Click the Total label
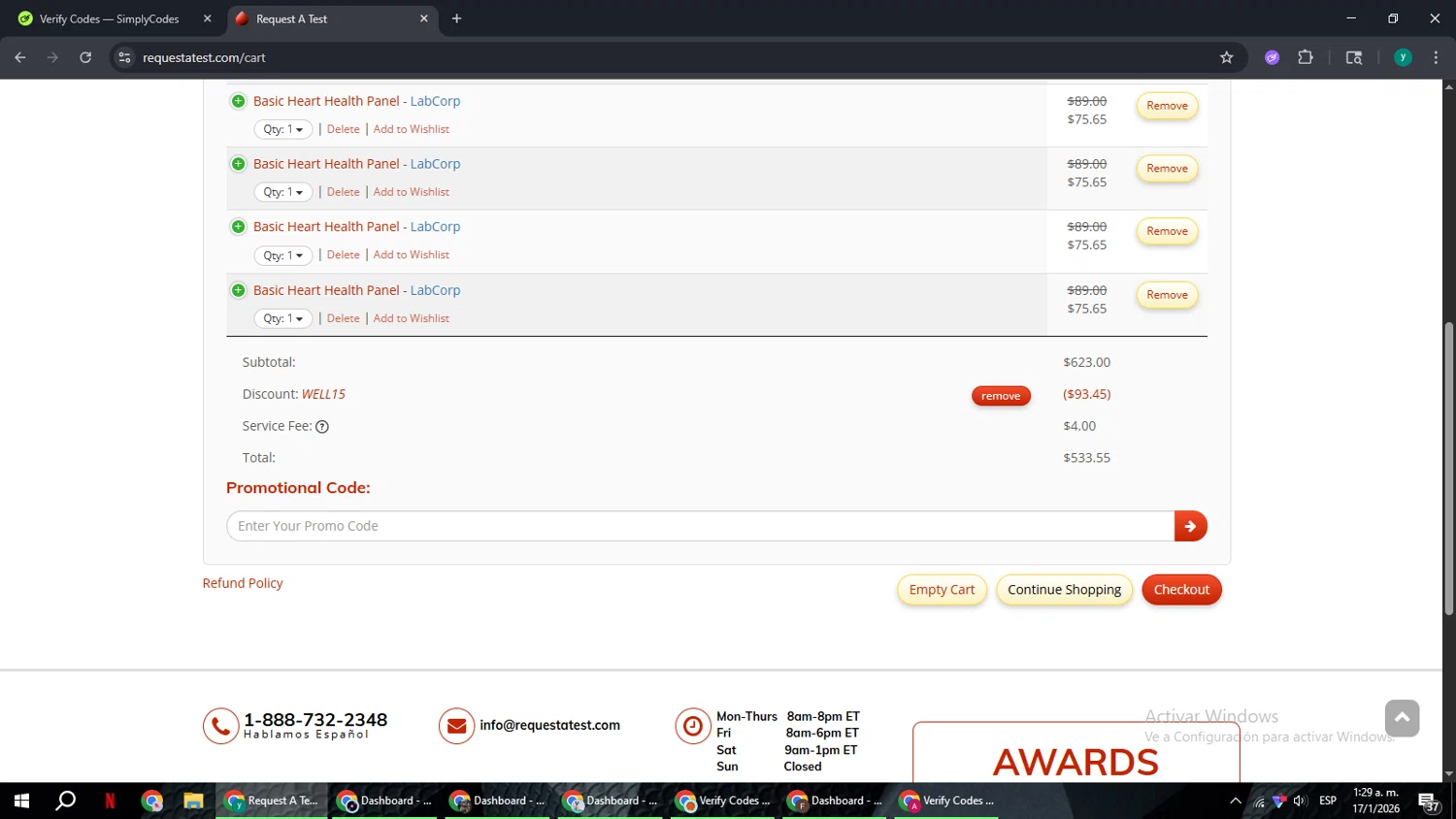Screen dimensions: 1456x819 pyautogui.click(x=259, y=458)
